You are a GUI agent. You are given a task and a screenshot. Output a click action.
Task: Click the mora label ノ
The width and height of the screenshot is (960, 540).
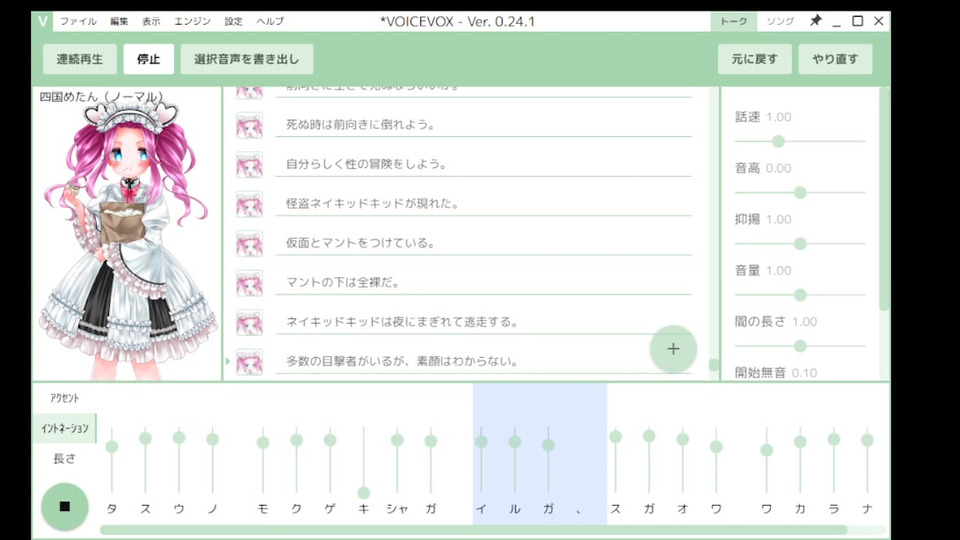pyautogui.click(x=212, y=509)
